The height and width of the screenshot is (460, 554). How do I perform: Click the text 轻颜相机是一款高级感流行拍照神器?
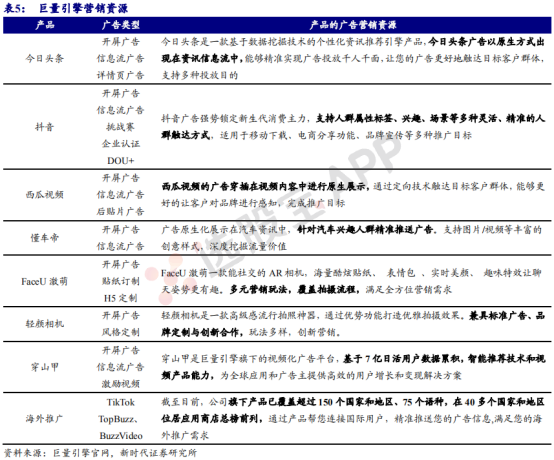tap(238, 315)
